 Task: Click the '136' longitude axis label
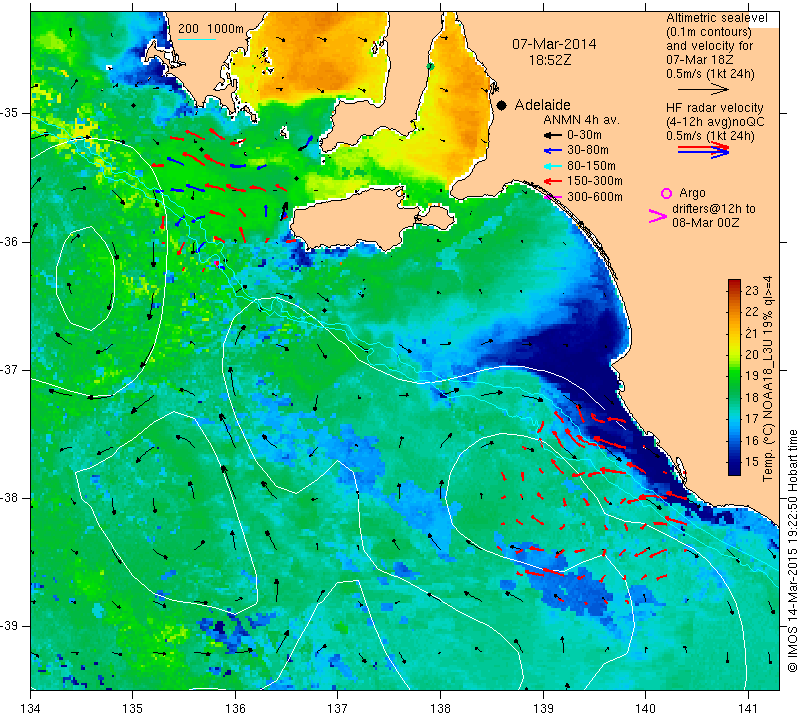pos(235,709)
